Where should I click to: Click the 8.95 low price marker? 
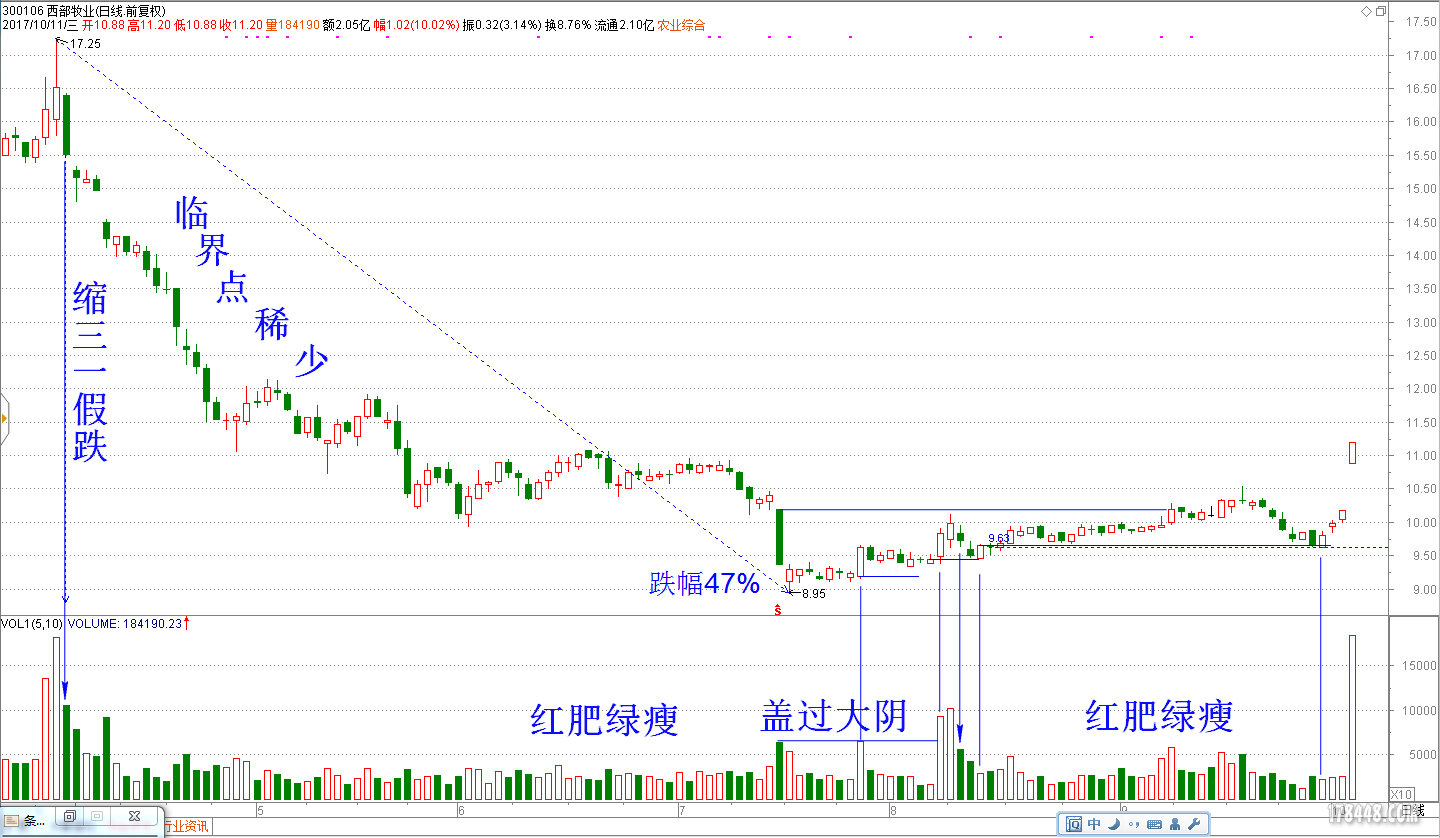click(x=814, y=594)
